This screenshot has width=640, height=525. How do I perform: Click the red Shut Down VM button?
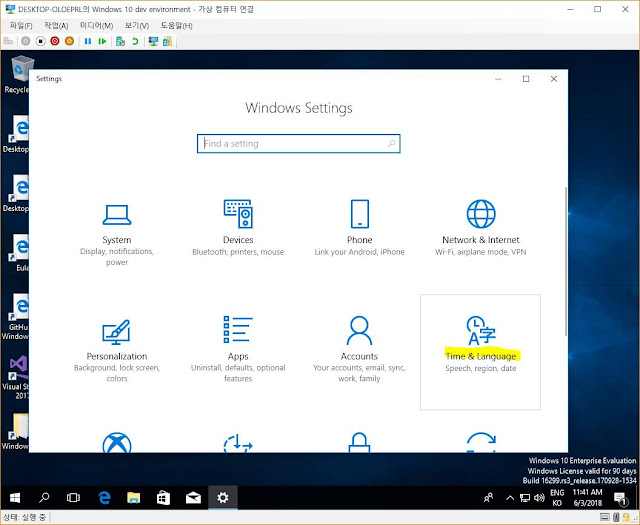click(x=55, y=41)
